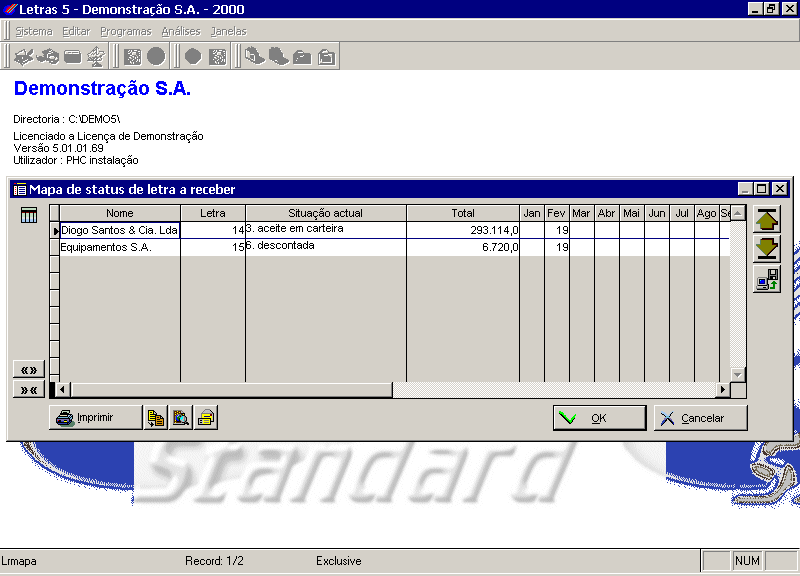Click the total value 6.720,0
The image size is (800, 576).
[x=463, y=247]
